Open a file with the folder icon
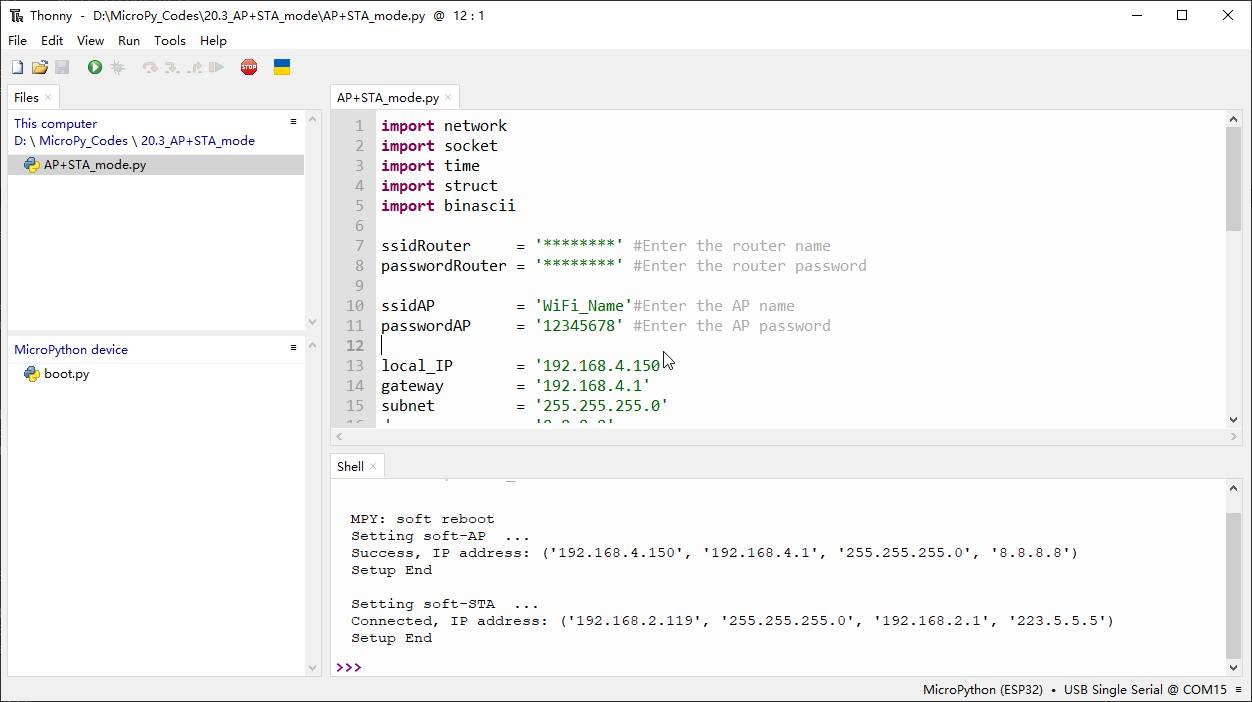This screenshot has height=702, width=1252. [x=40, y=67]
